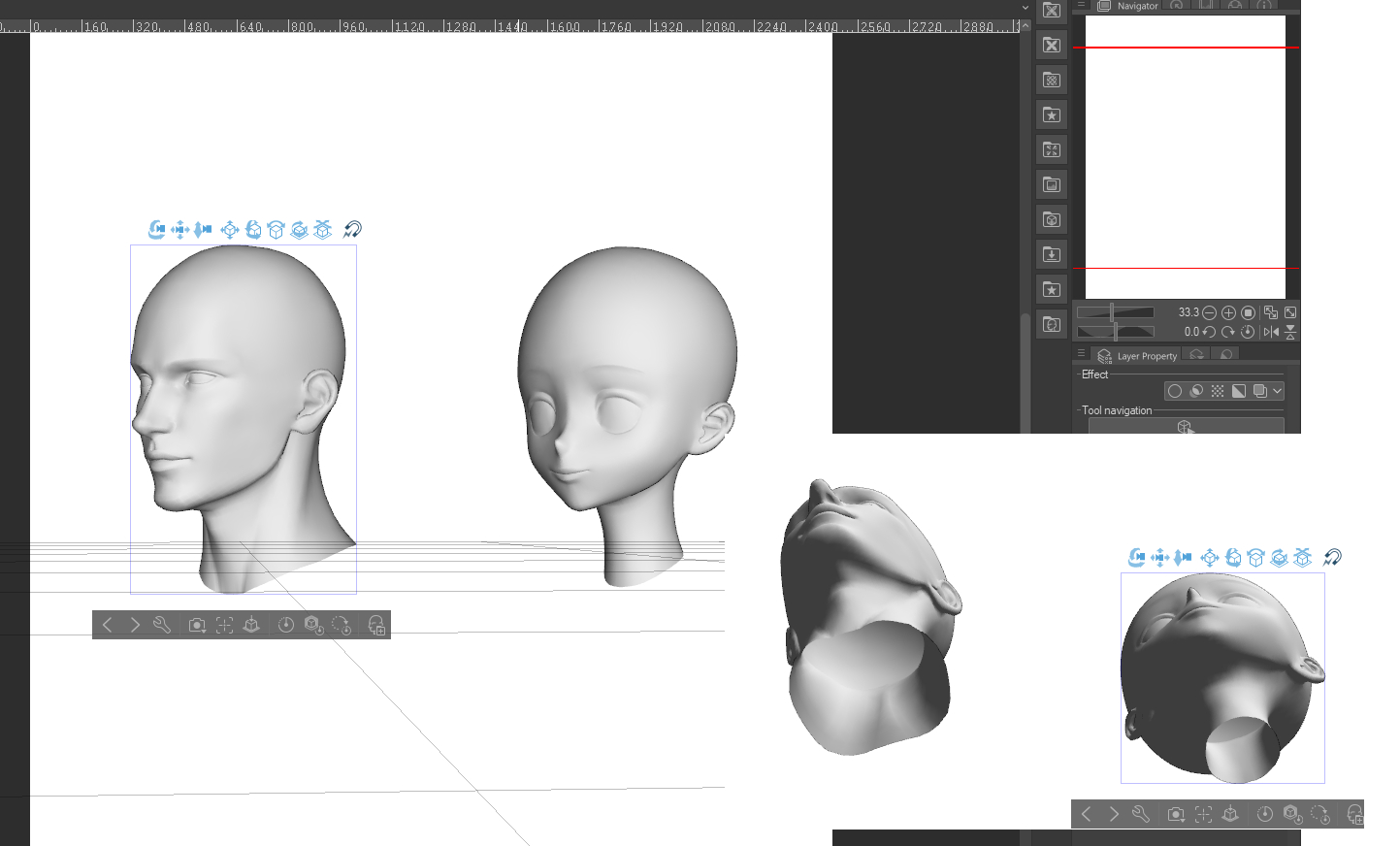Click register head material icon under realistic head
Screen dimensions: 1400x846
point(376,625)
